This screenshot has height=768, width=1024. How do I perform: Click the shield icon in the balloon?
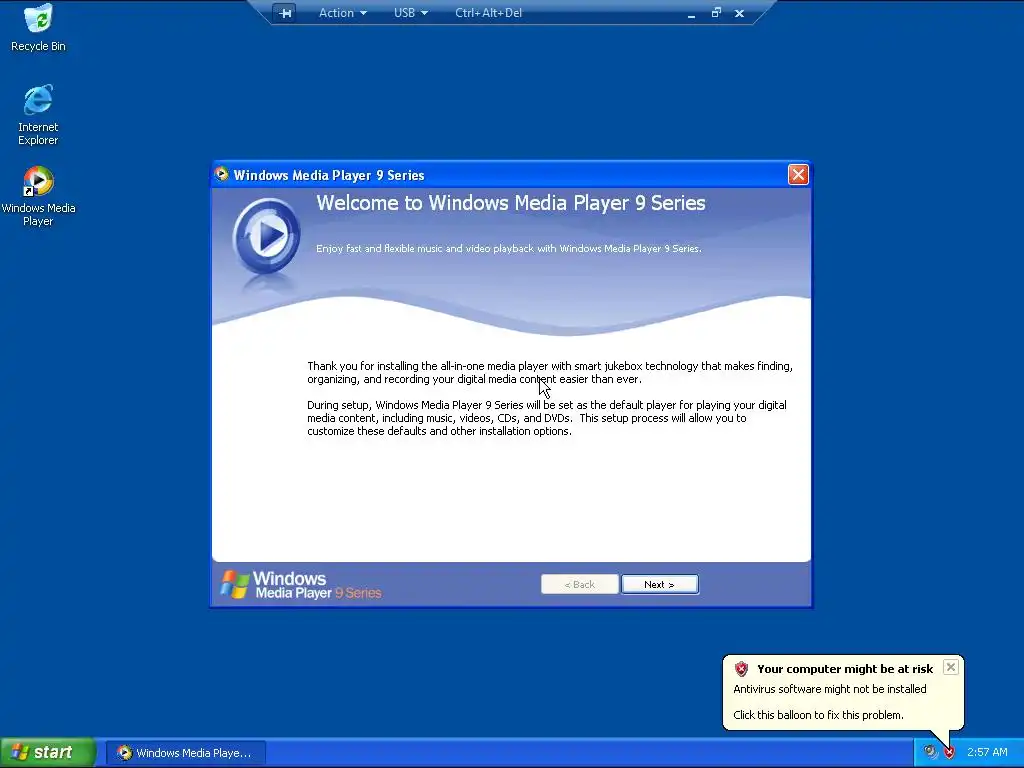coord(741,669)
